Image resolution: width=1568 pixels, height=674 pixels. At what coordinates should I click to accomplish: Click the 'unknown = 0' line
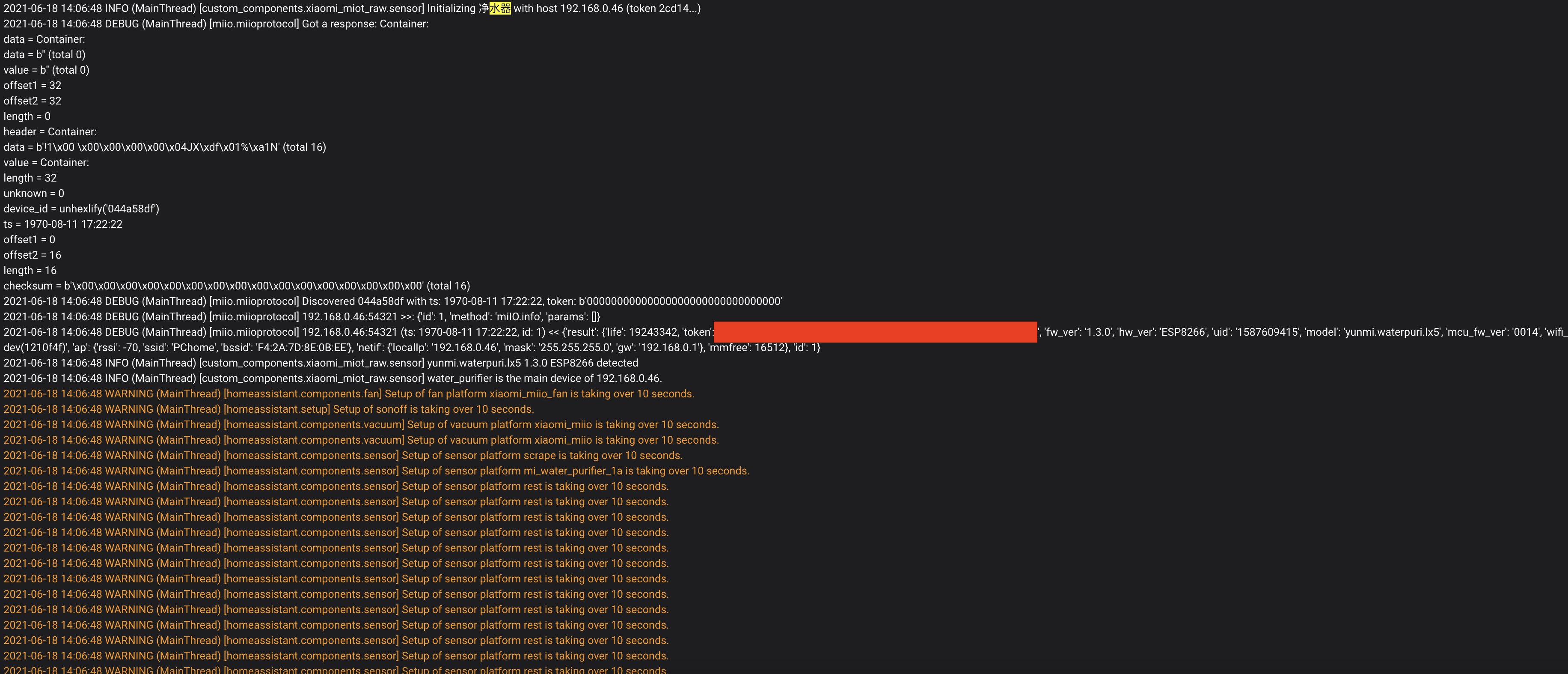pyautogui.click(x=33, y=194)
